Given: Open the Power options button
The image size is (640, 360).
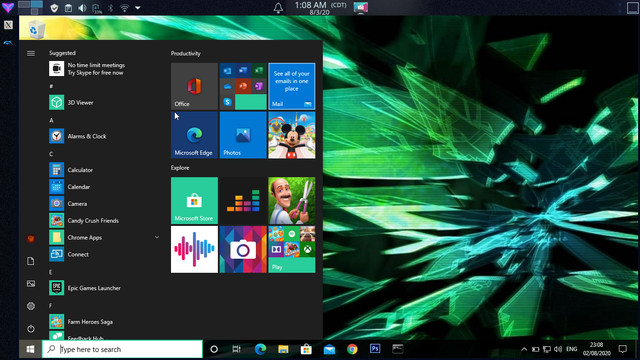Looking at the screenshot, I should click(x=31, y=329).
